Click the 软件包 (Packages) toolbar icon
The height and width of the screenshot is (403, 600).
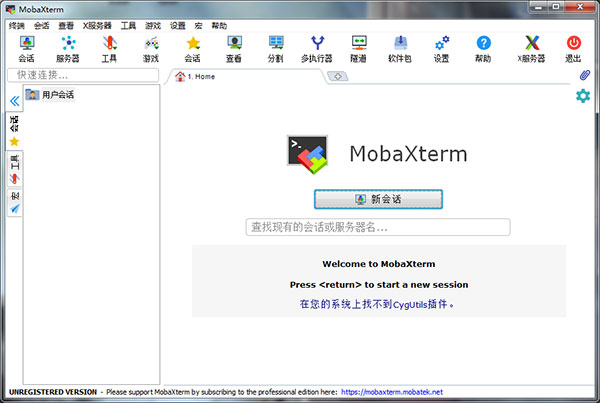click(400, 49)
